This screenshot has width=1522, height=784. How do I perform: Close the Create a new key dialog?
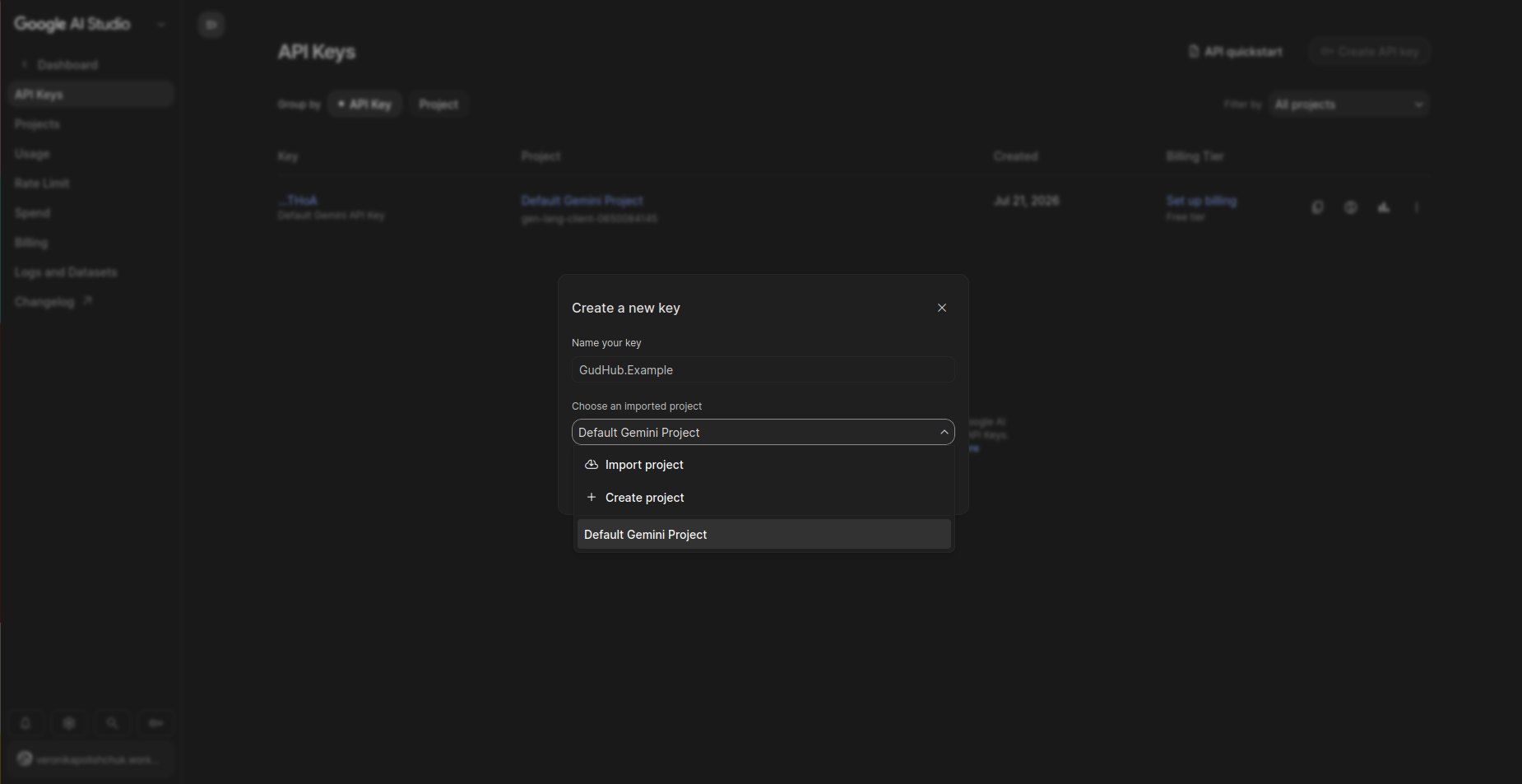pyautogui.click(x=942, y=308)
